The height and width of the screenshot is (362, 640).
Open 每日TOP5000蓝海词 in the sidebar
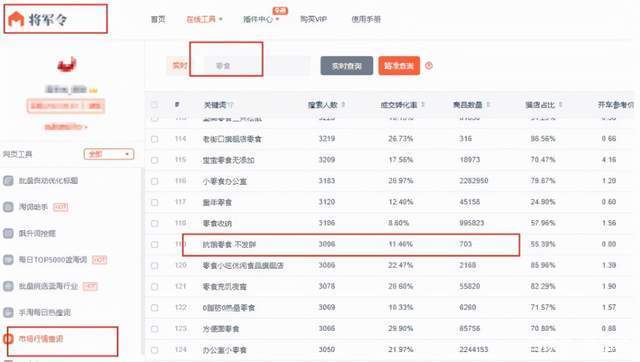click(x=53, y=260)
